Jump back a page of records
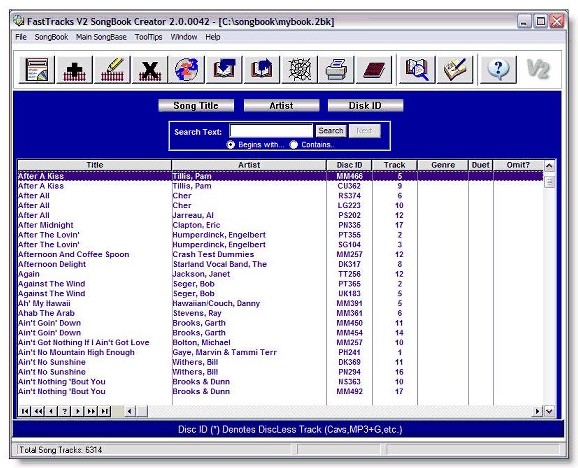This screenshot has width=578, height=468. (38, 411)
